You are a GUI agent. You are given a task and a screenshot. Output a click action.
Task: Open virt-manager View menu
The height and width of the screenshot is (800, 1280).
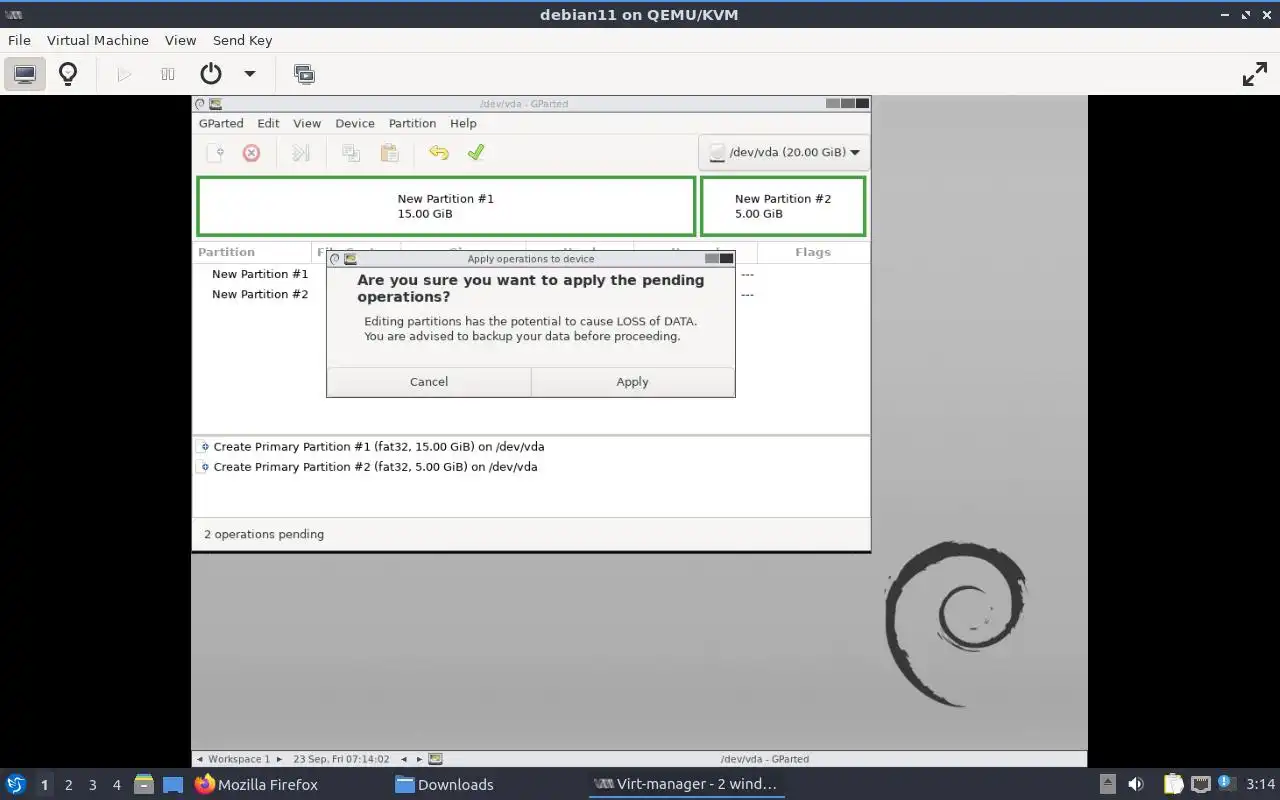180,40
